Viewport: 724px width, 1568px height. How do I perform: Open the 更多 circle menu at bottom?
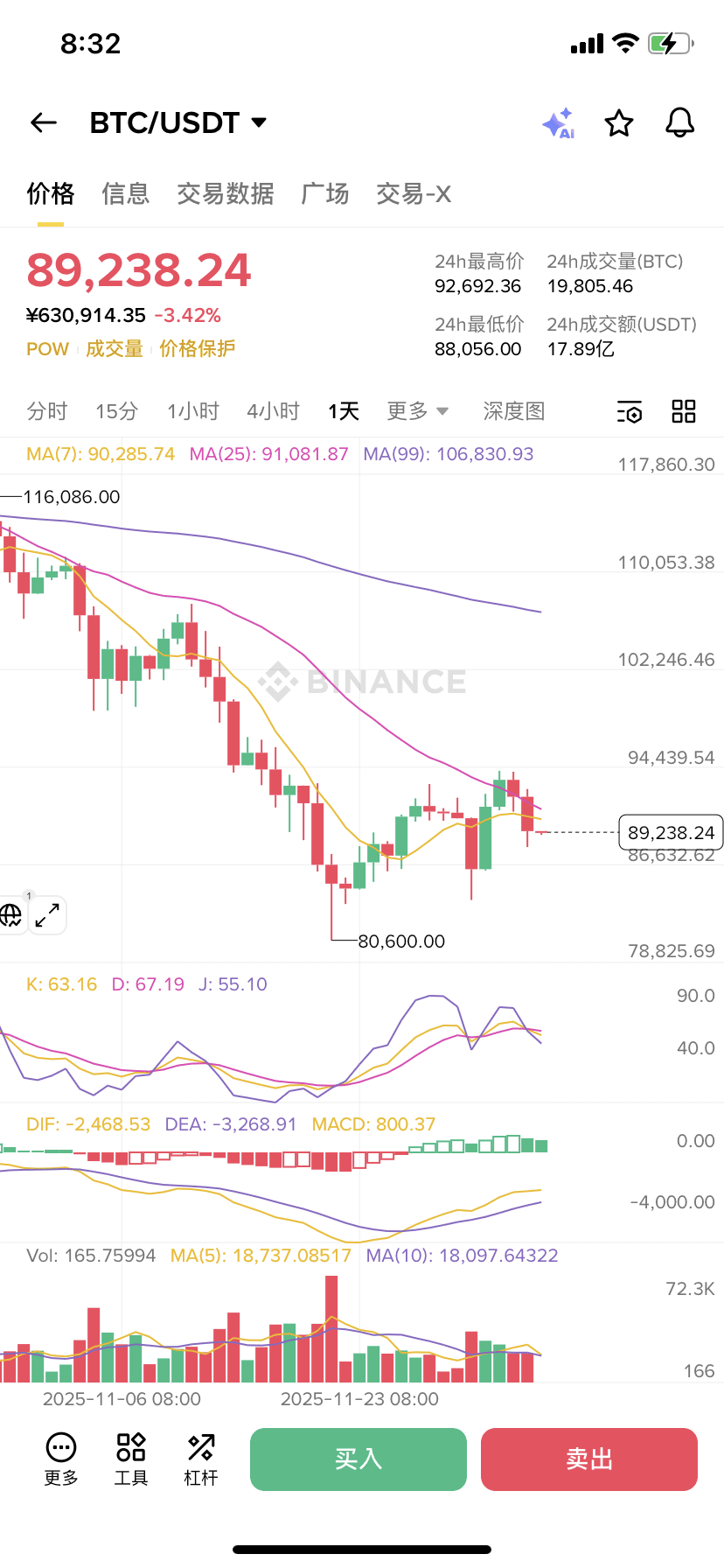coord(61,1459)
